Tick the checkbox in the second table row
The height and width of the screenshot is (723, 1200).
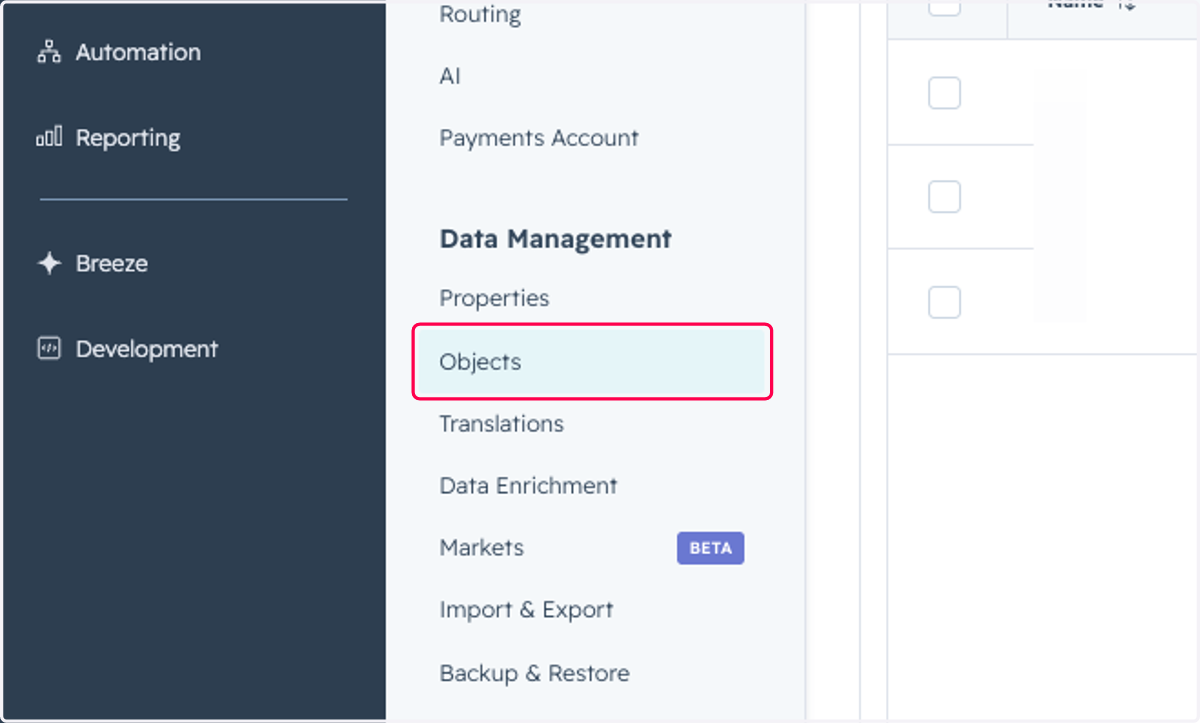click(944, 197)
